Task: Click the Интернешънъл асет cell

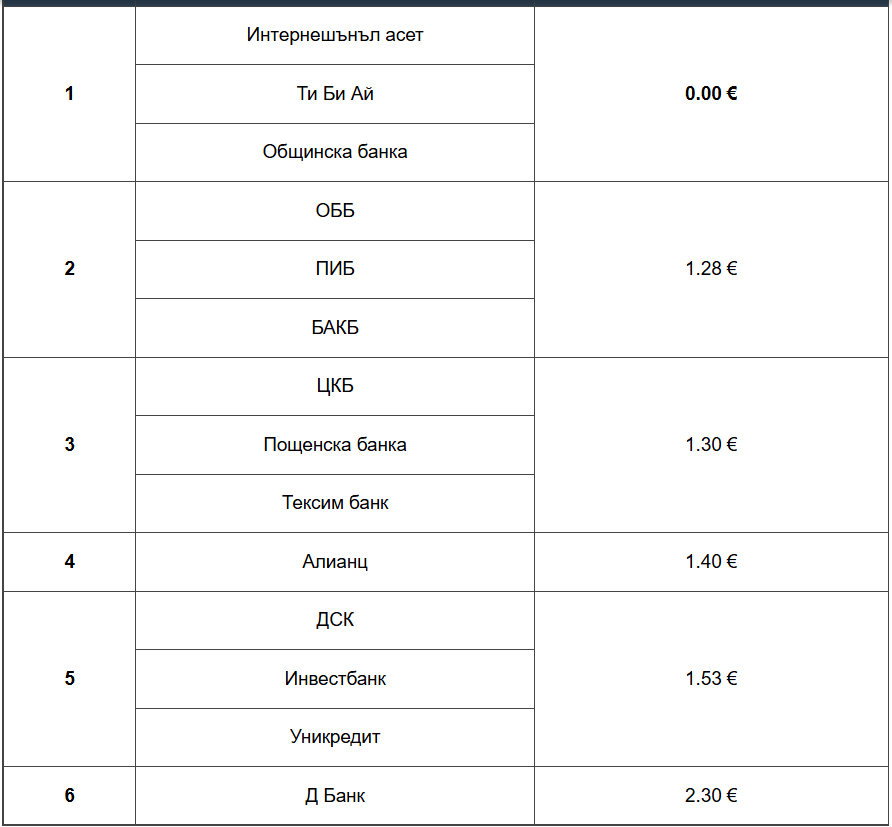Action: pos(335,36)
